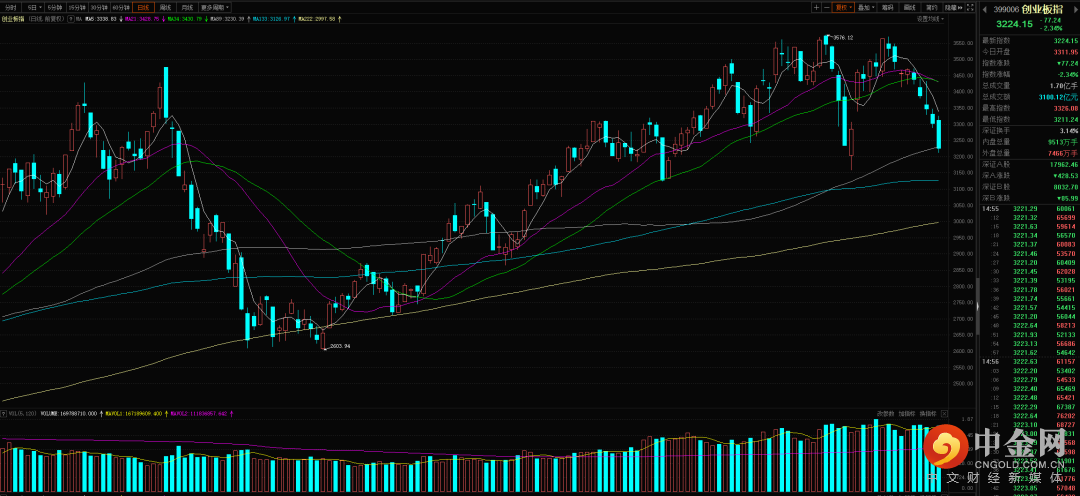Click the green MA34 down-arrow indicator
The width and height of the screenshot is (1080, 496).
(x=206, y=19)
